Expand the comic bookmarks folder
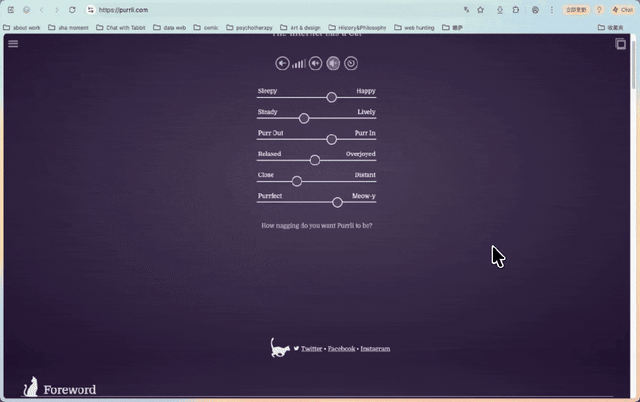640x402 pixels. 206,27
